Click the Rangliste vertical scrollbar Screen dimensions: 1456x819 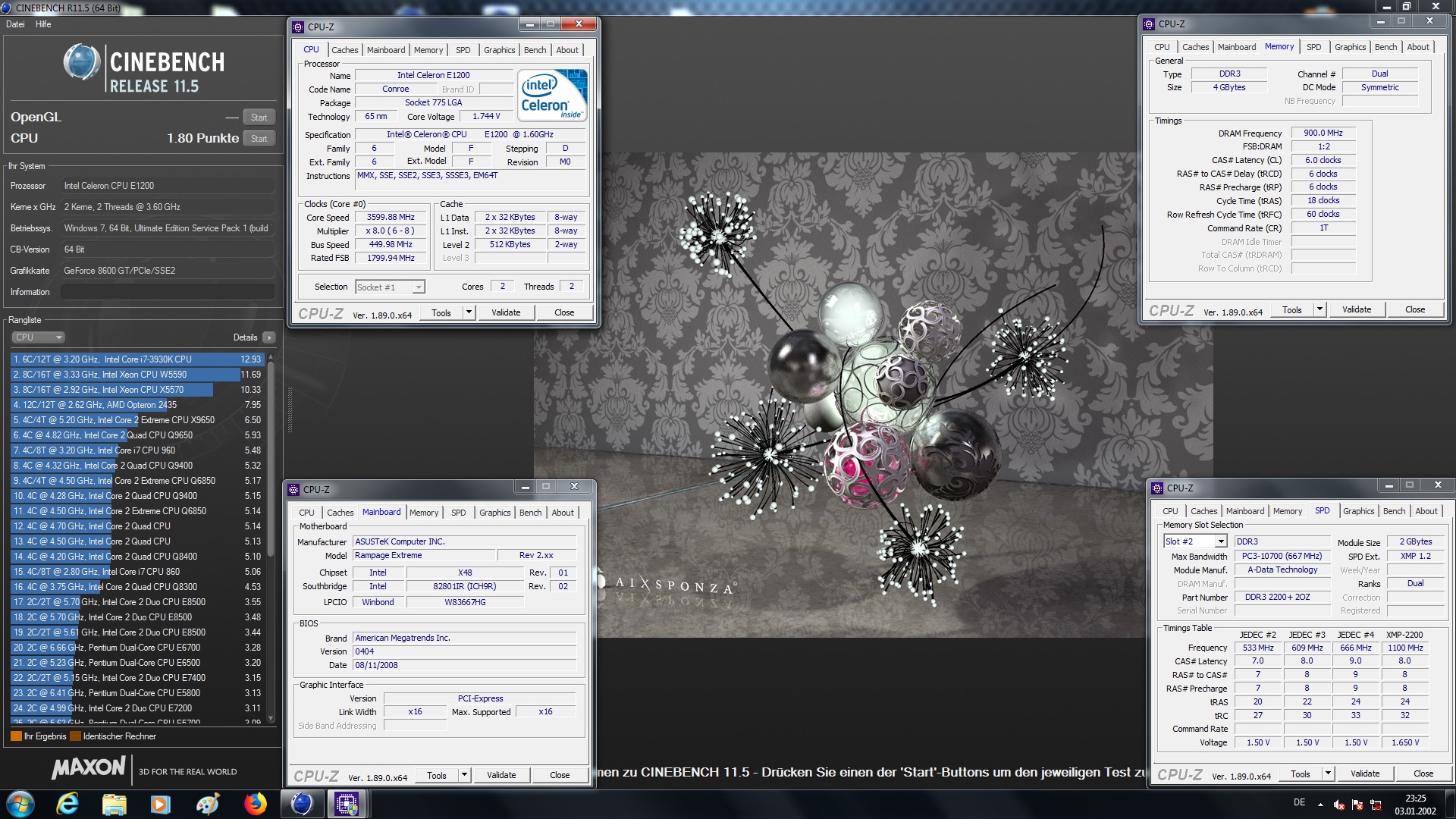(271, 537)
